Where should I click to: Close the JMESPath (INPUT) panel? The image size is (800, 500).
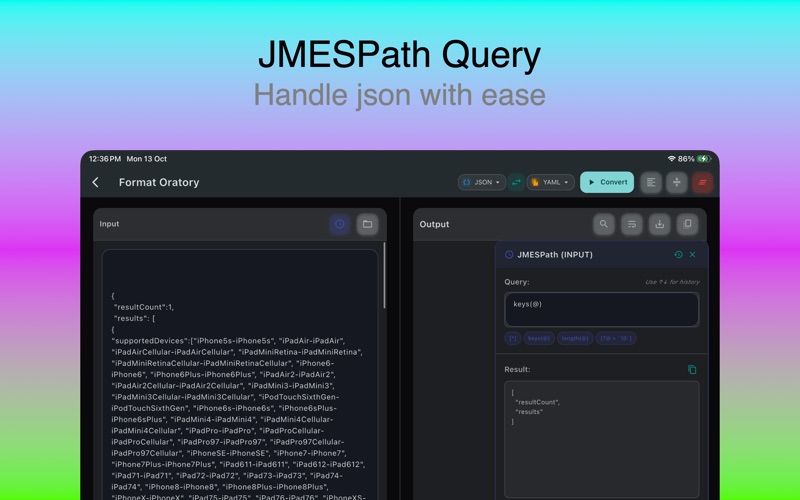692,255
